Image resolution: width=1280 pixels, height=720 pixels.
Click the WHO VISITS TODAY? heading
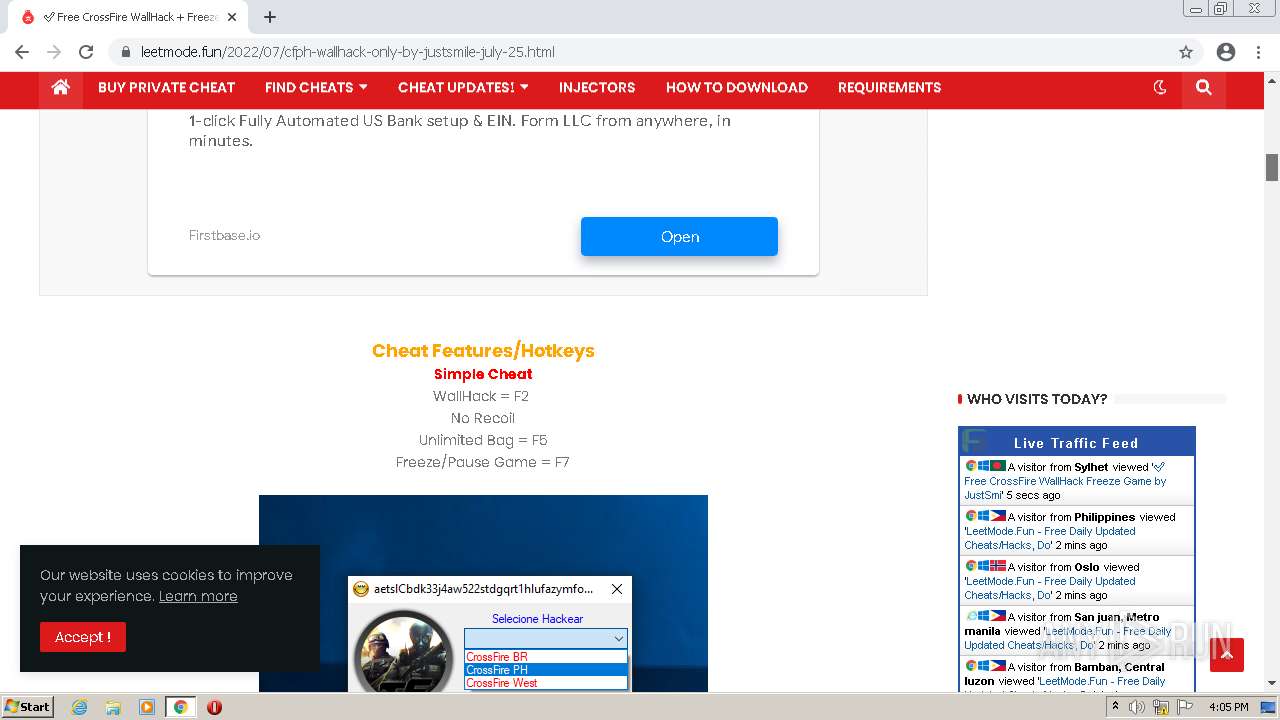pos(1037,399)
